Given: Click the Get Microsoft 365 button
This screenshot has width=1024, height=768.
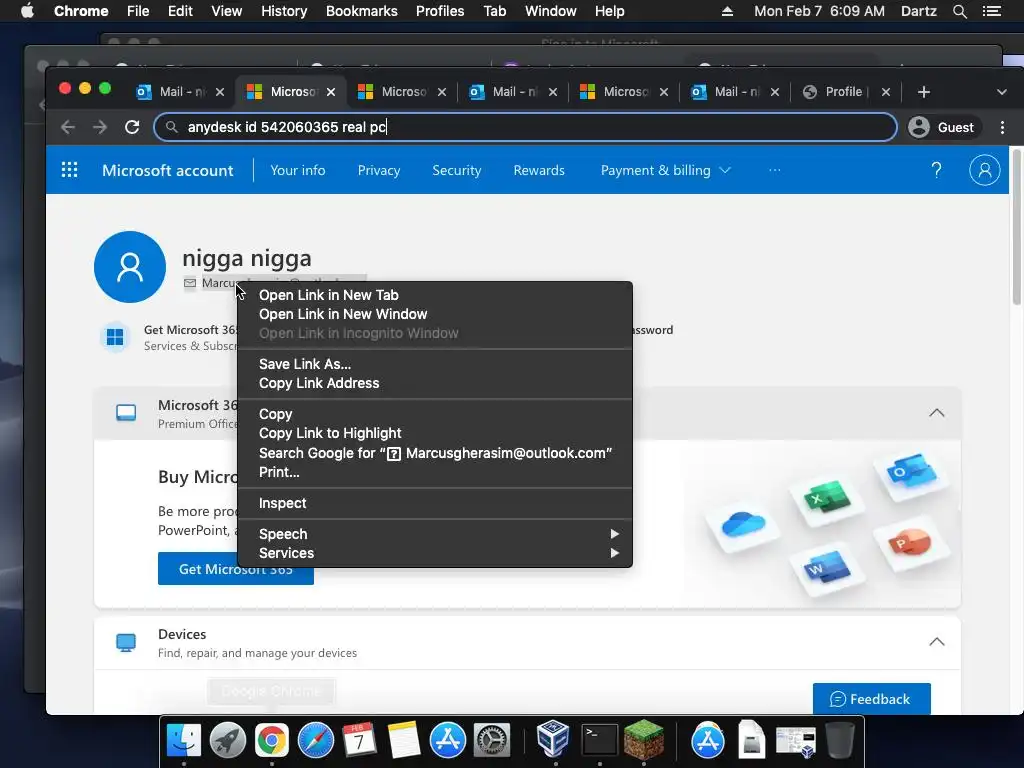Looking at the screenshot, I should pos(236,569).
